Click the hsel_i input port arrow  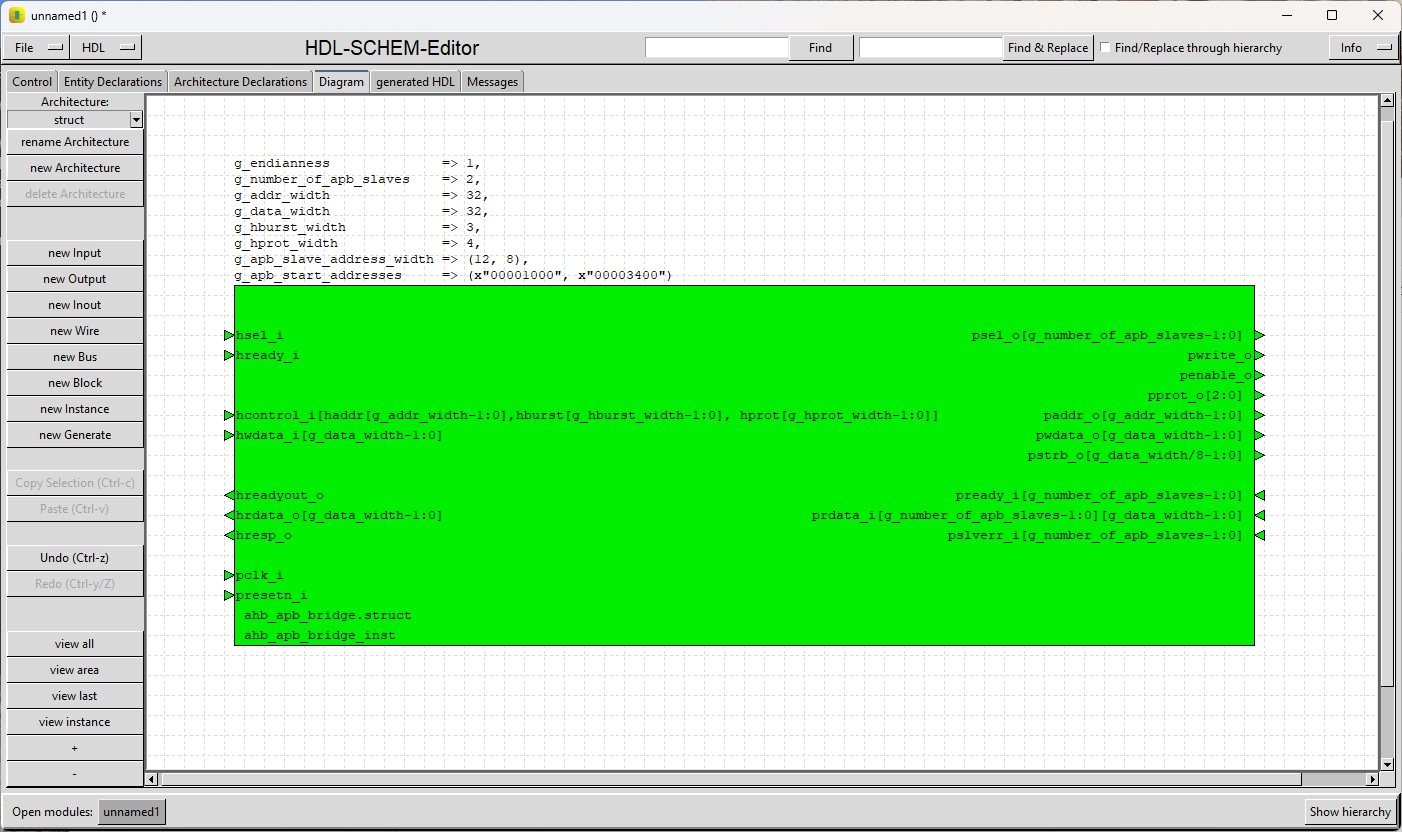coord(229,336)
